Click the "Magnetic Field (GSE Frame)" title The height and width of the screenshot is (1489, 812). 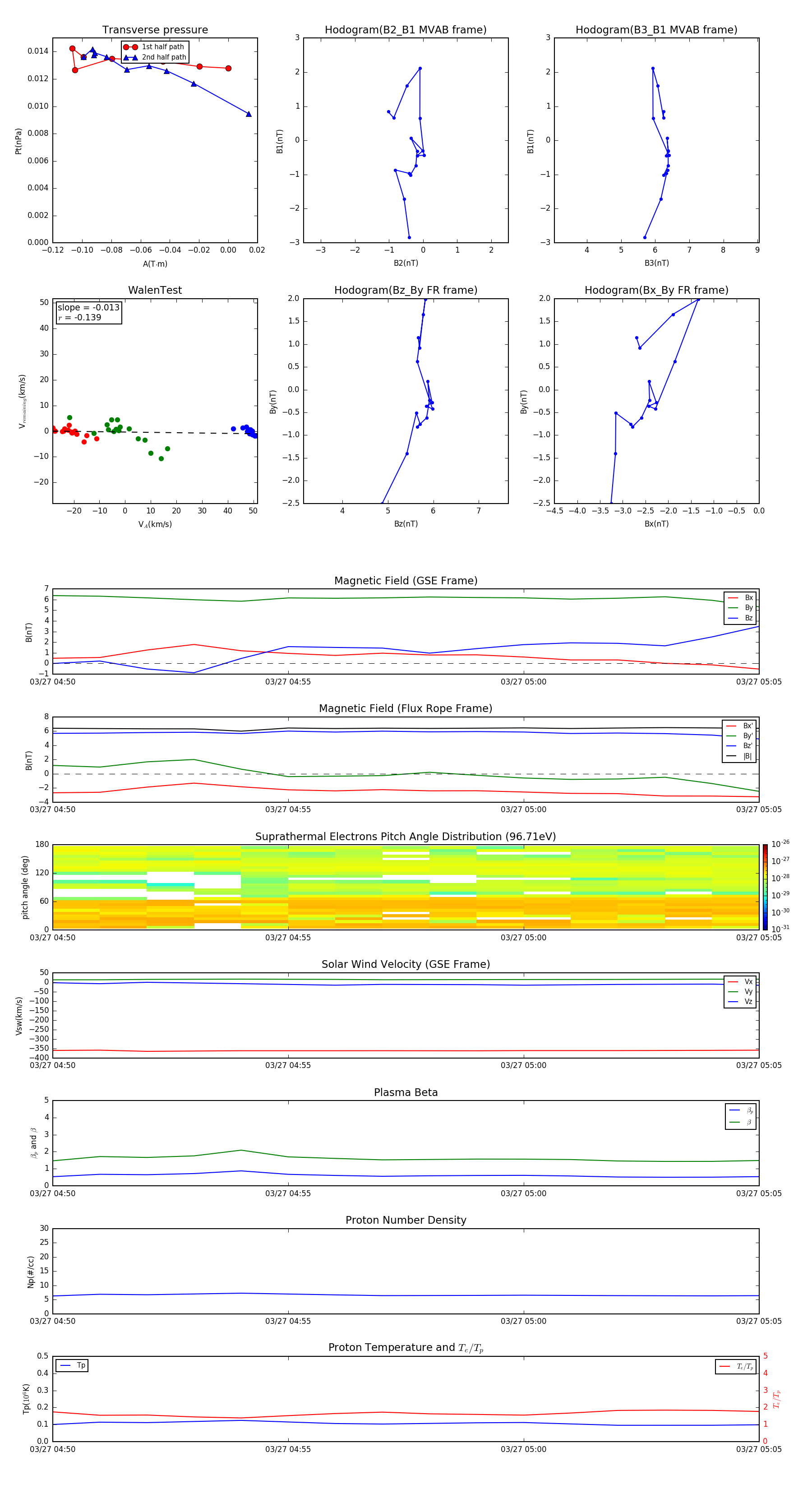[406, 581]
